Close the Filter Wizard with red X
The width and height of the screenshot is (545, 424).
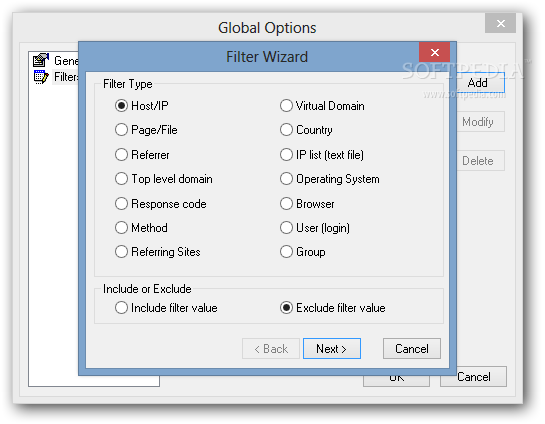tap(434, 52)
